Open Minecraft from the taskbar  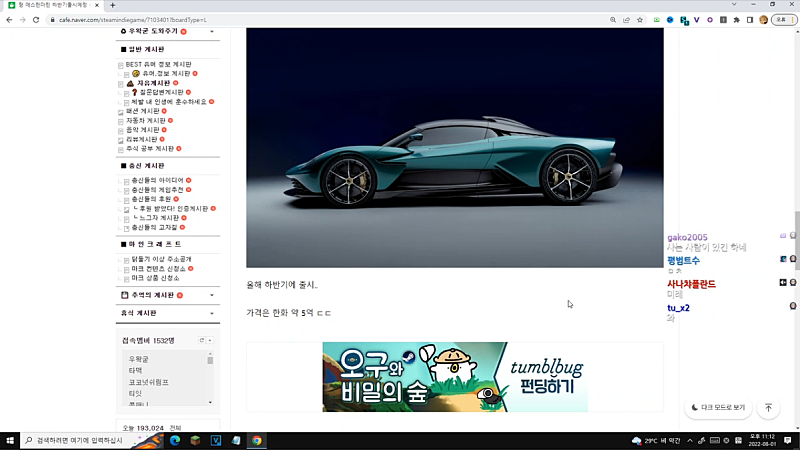196,440
